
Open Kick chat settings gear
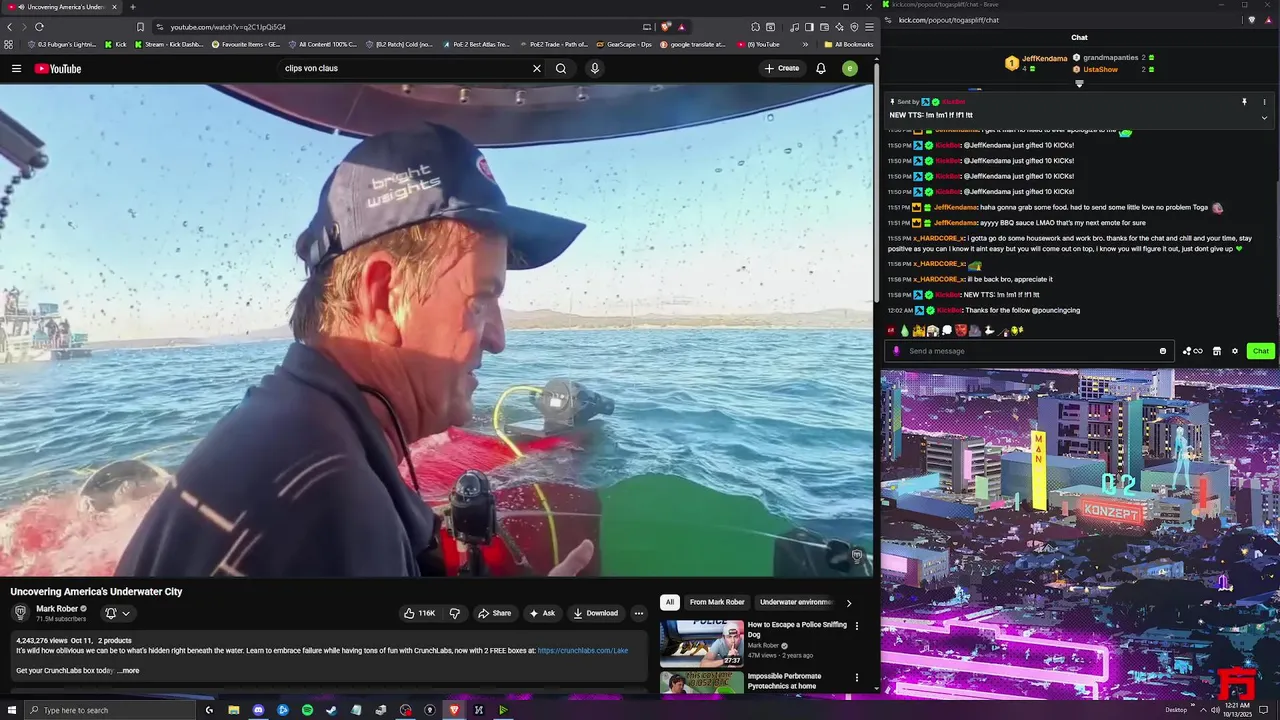[x=1235, y=351]
